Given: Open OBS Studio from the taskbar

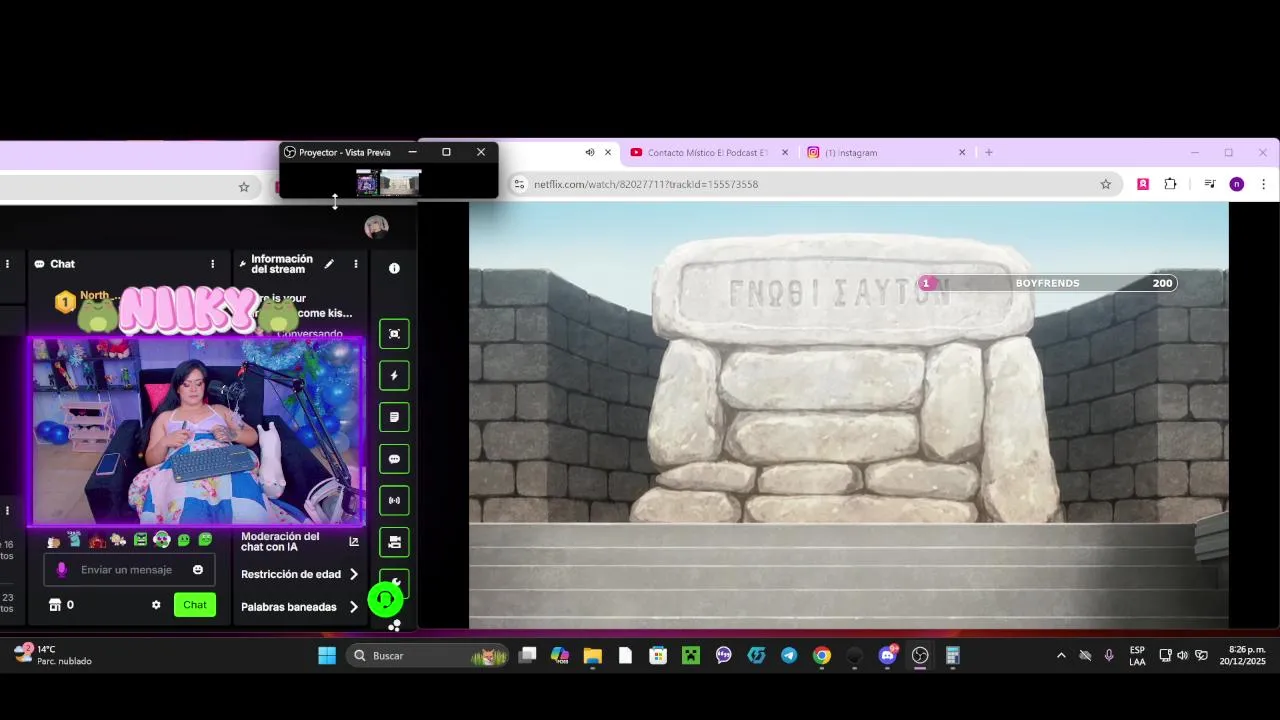Looking at the screenshot, I should (x=920, y=656).
